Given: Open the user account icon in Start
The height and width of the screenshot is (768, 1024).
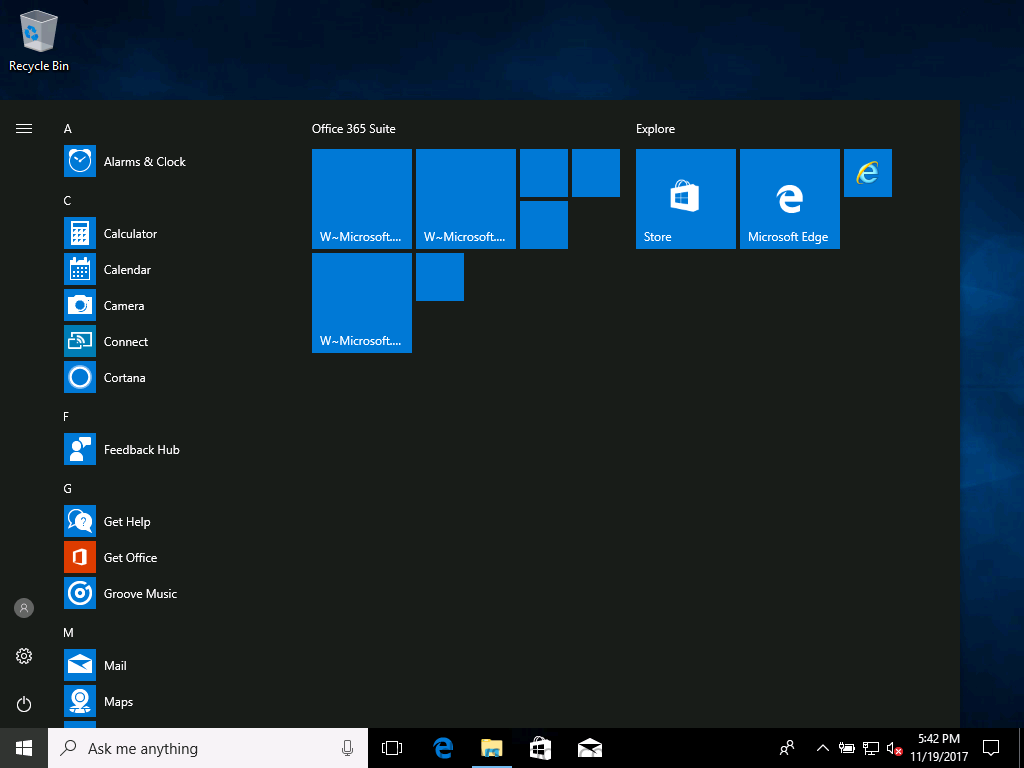Looking at the screenshot, I should (24, 608).
